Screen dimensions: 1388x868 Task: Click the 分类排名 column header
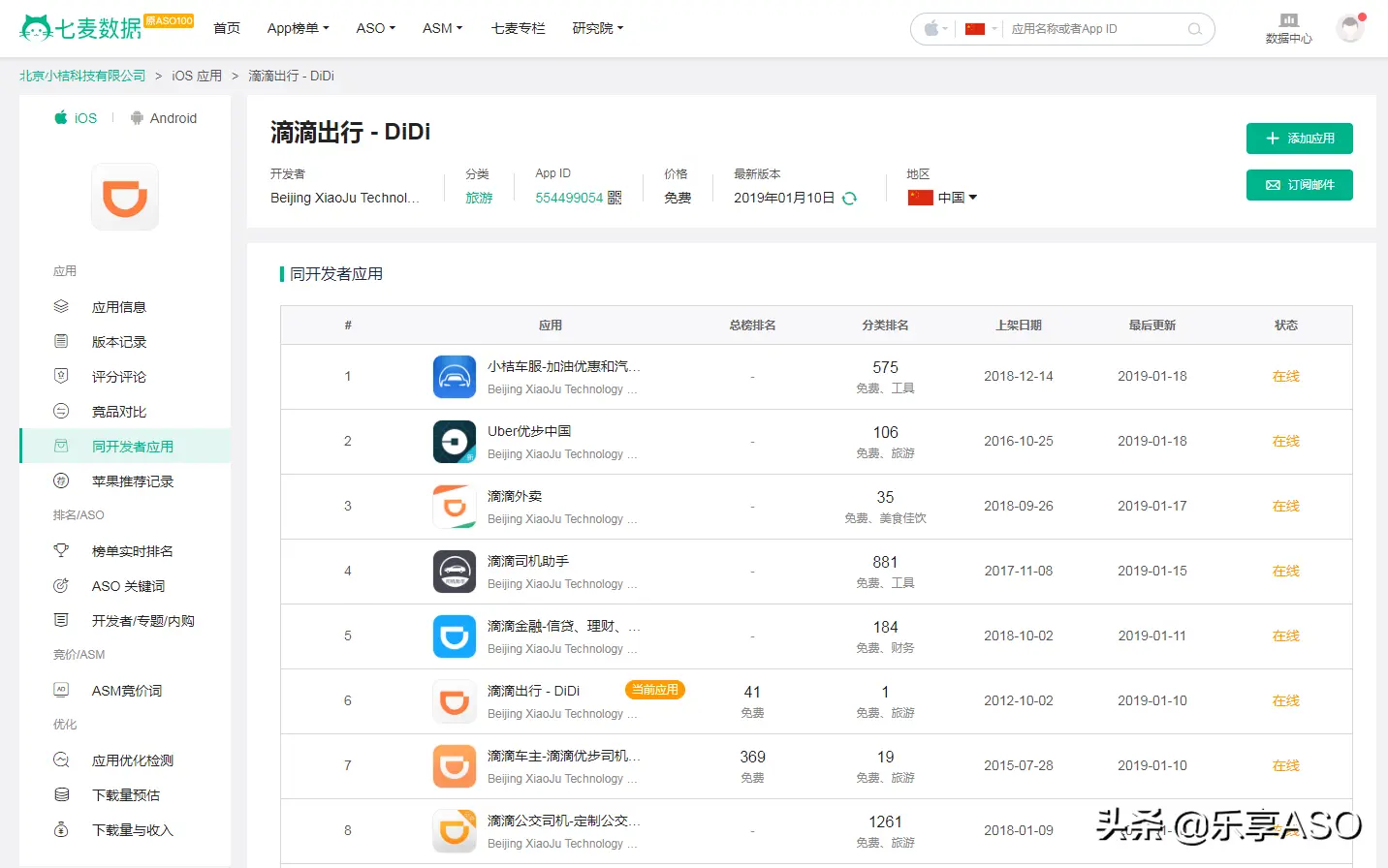tap(885, 325)
